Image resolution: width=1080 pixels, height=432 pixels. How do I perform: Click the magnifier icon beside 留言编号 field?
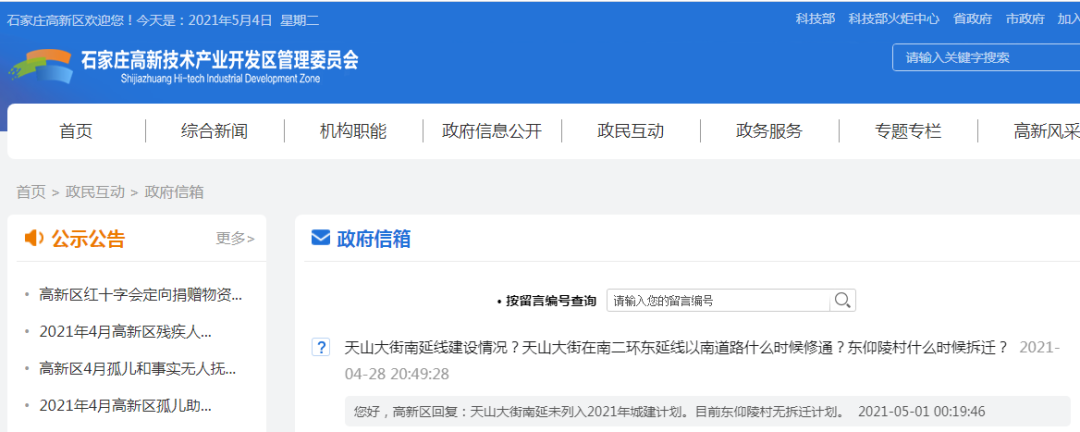[x=842, y=300]
